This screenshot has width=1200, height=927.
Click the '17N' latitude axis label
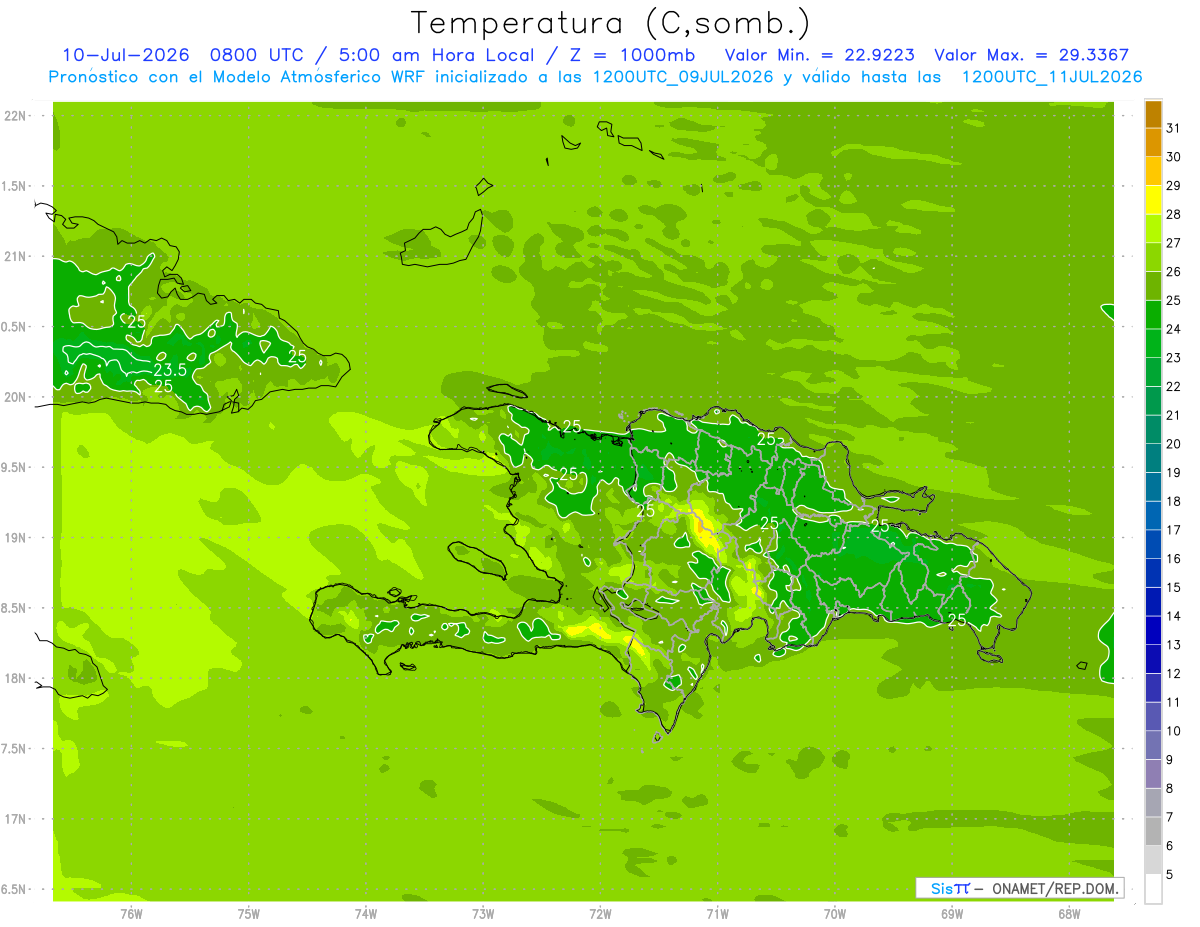click(15, 819)
